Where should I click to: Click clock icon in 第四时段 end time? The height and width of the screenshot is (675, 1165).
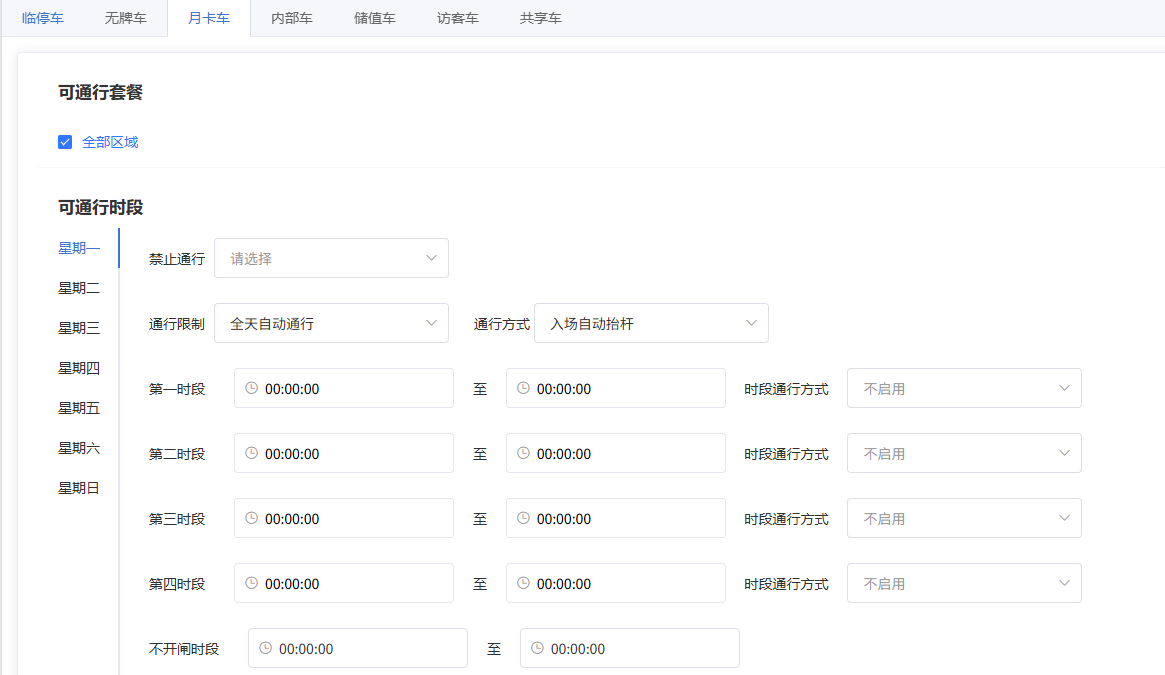524,583
